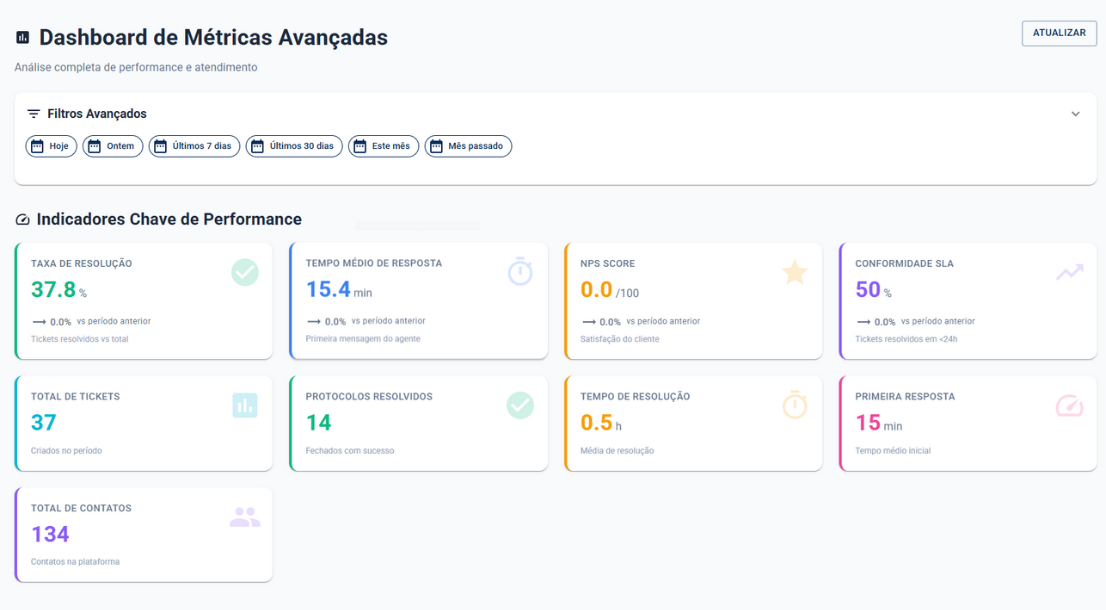Click the orange timer icon in Tempo de Resolução
The image size is (1106, 610).
(x=795, y=405)
